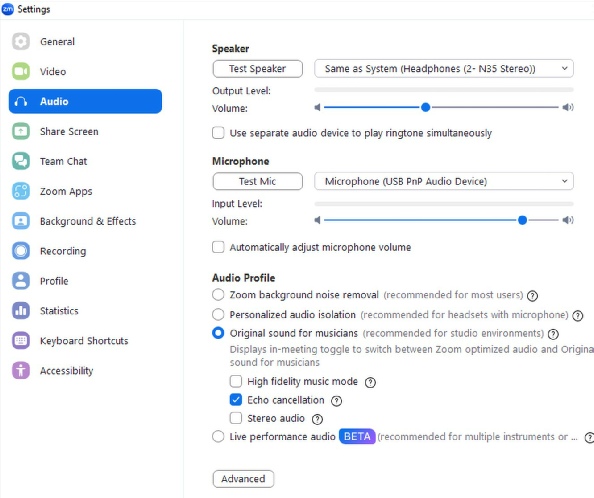Viewport: 594px width, 498px height.
Task: Select the Share Screen sidebar icon
Action: [x=21, y=131]
